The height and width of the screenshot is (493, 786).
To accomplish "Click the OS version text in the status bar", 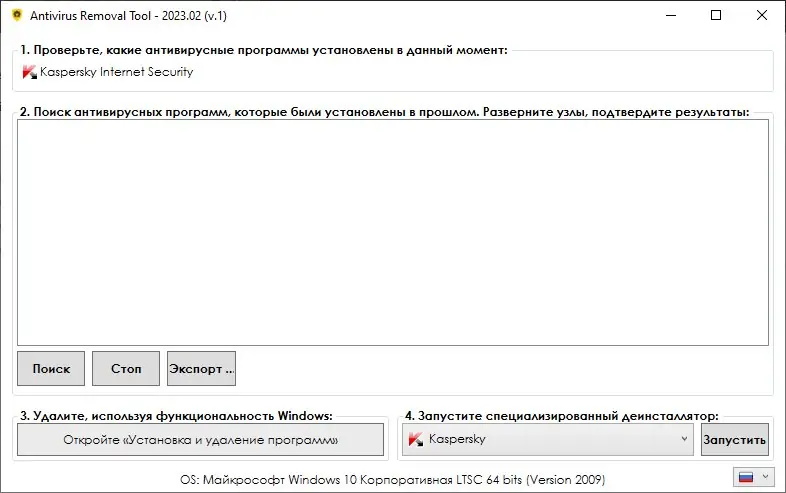I will tap(392, 480).
